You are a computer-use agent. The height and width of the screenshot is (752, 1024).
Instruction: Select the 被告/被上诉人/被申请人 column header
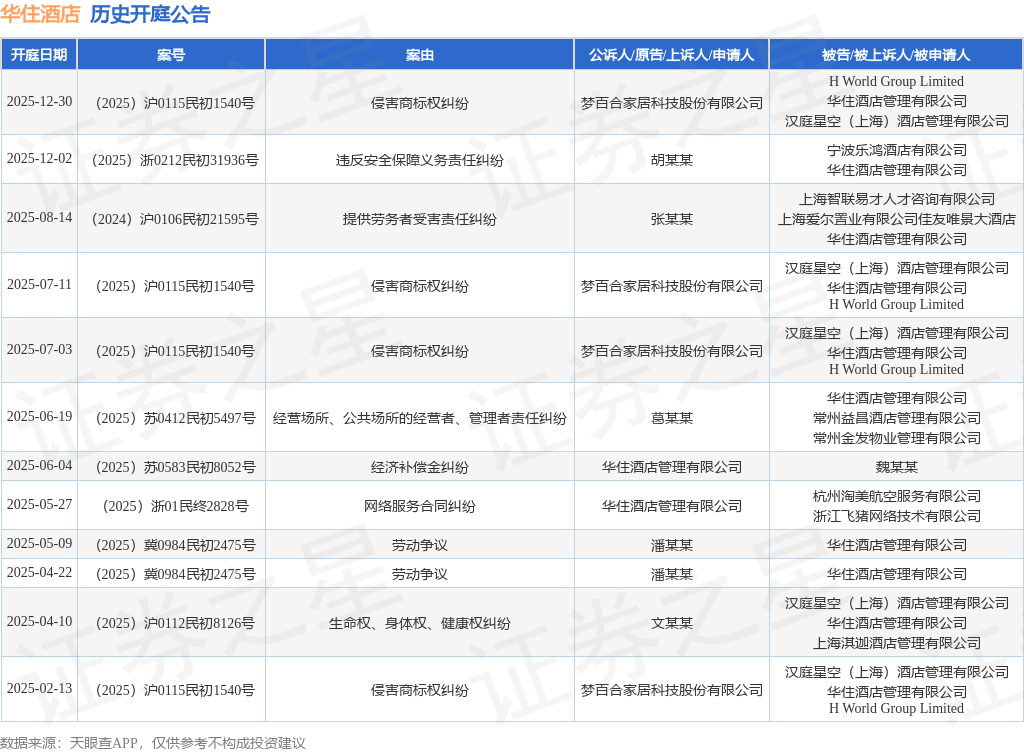tap(896, 55)
